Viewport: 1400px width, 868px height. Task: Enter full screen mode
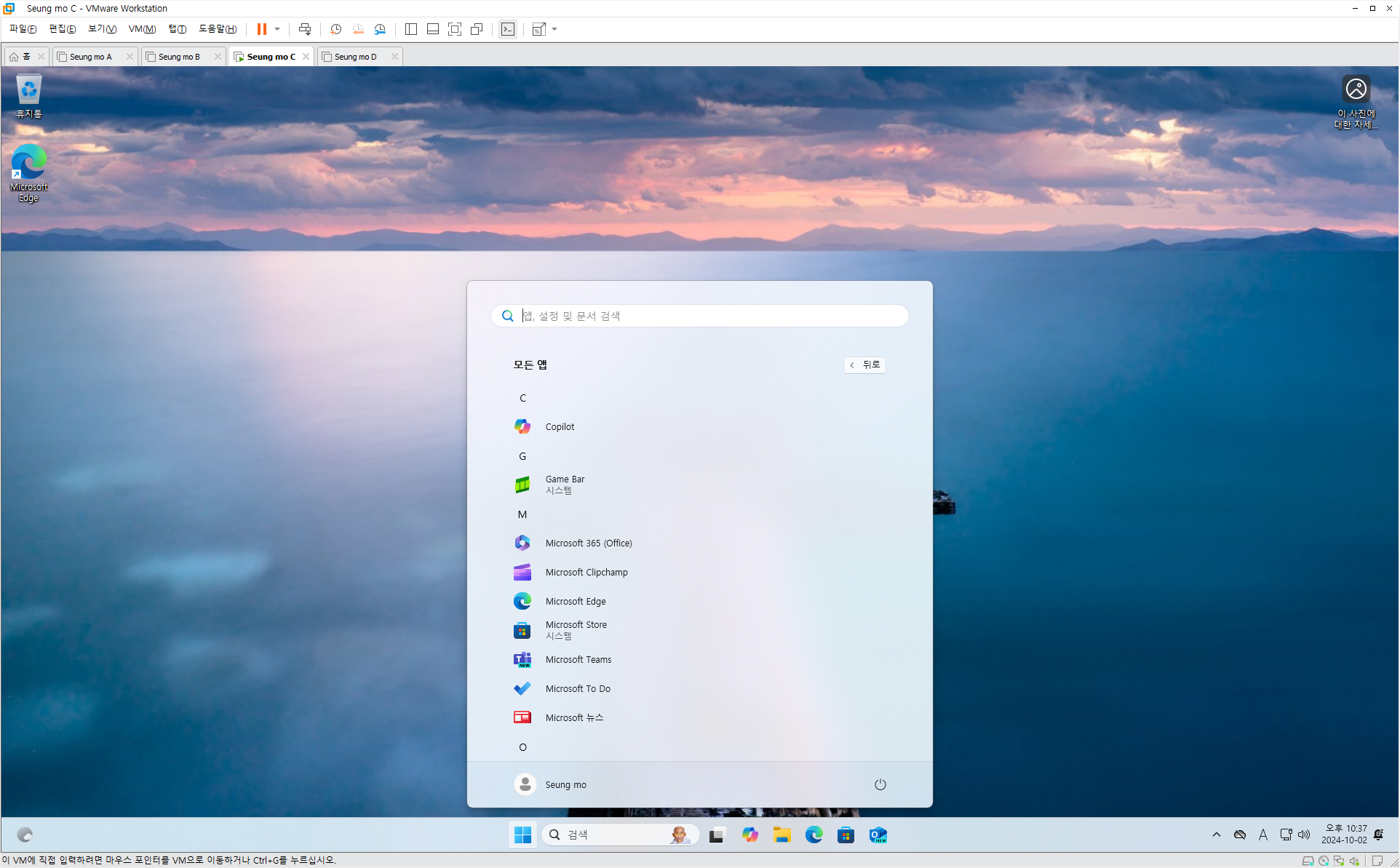tap(454, 29)
